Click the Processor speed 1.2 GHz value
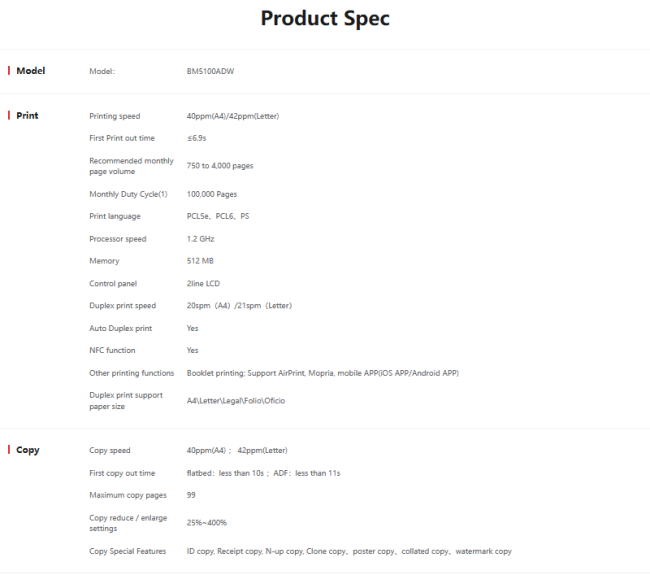The height and width of the screenshot is (575, 650). click(201, 239)
